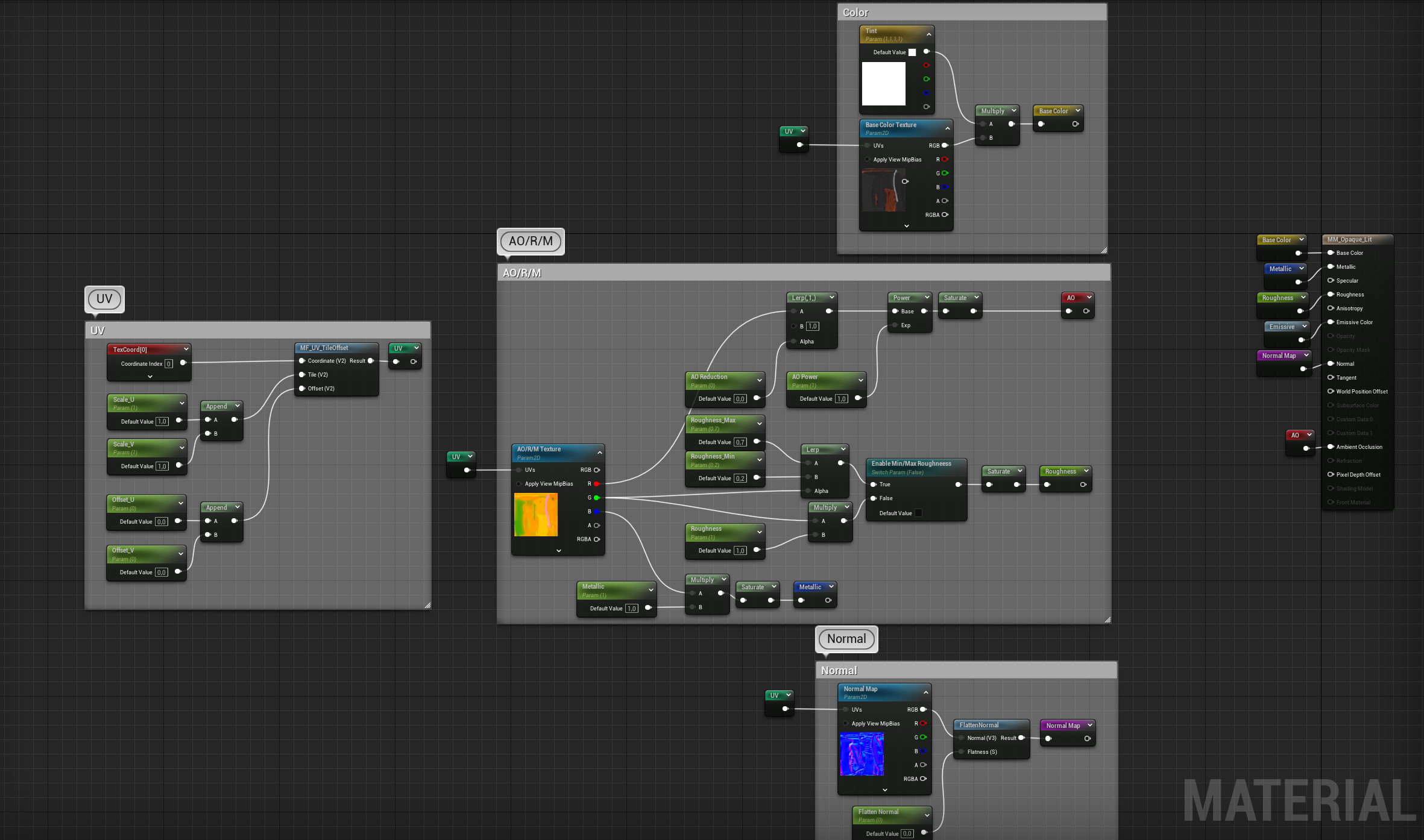Click the RGBA output pin on AO/R/M Texture
The width and height of the screenshot is (1424, 840).
click(596, 539)
